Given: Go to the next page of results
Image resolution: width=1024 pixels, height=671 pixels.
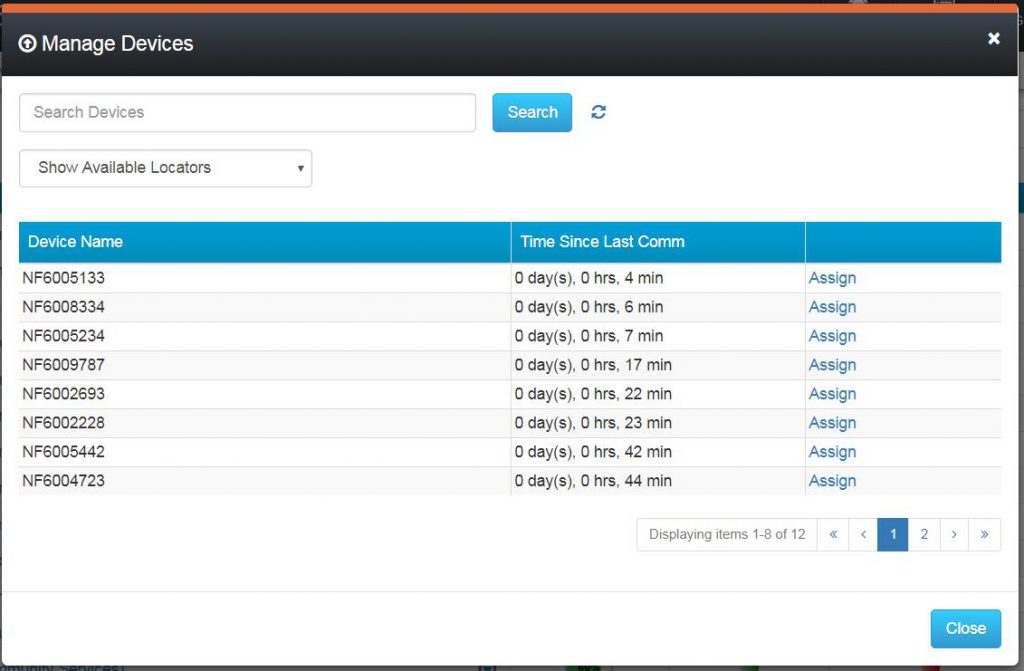Looking at the screenshot, I should pyautogui.click(x=954, y=534).
